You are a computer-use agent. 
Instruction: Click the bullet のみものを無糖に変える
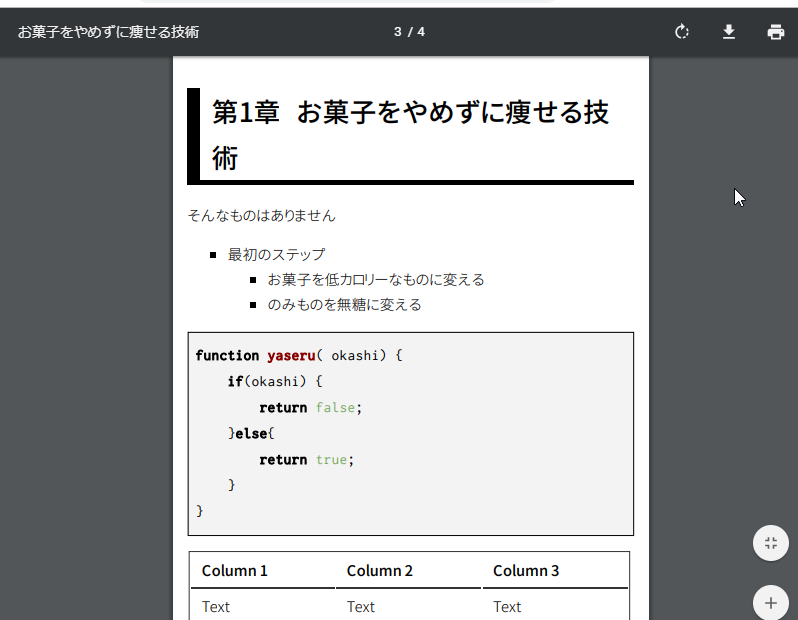(344, 304)
